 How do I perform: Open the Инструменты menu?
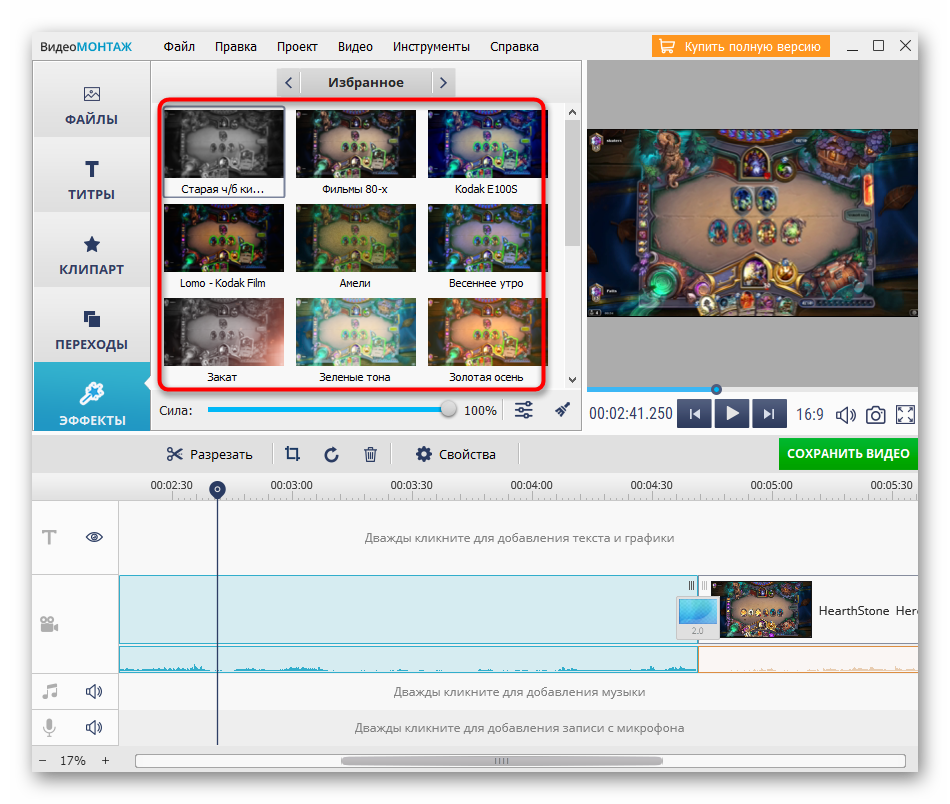tap(431, 46)
